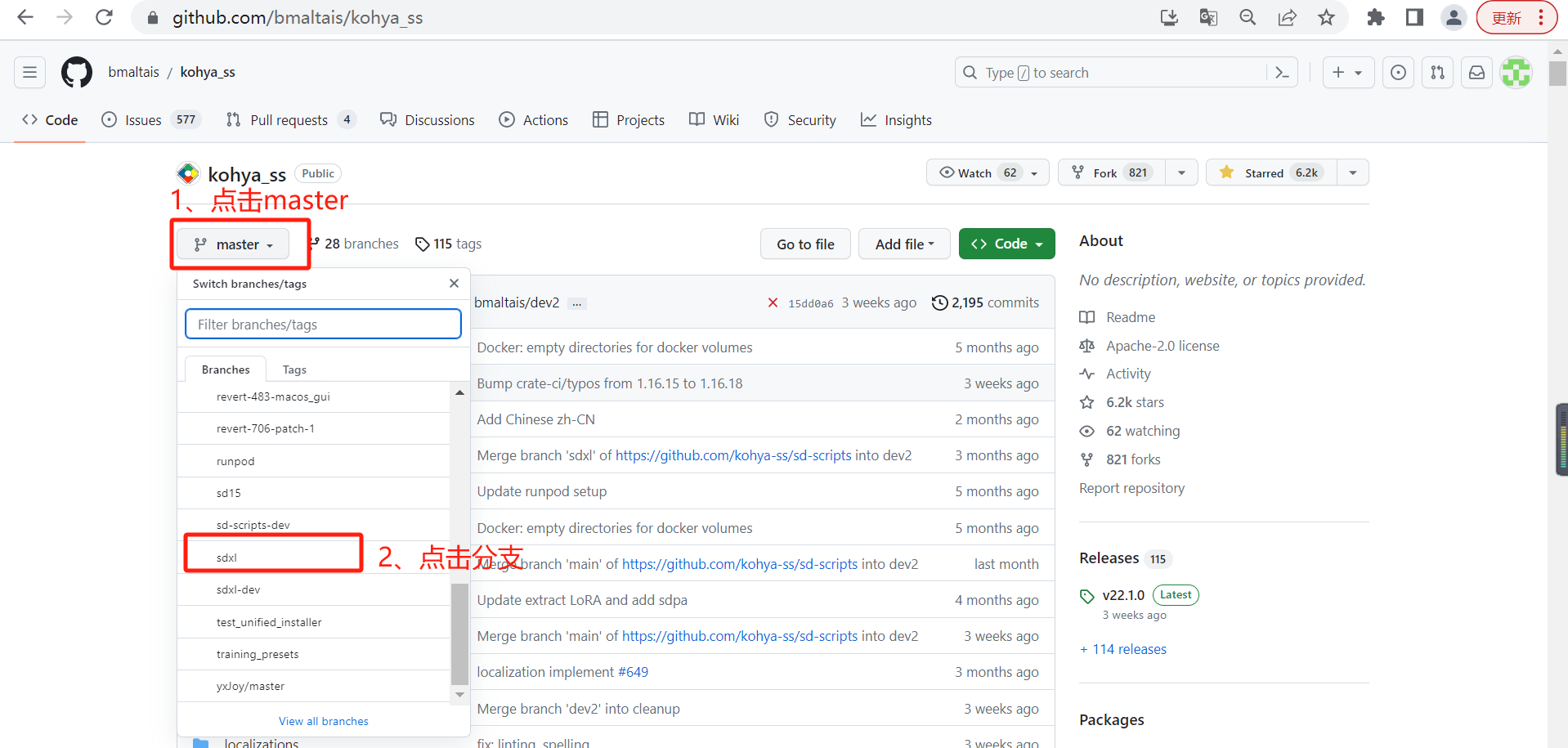Screen dimensions: 1568x748
Task: Open pull requests icon in the header
Action: tap(1438, 73)
